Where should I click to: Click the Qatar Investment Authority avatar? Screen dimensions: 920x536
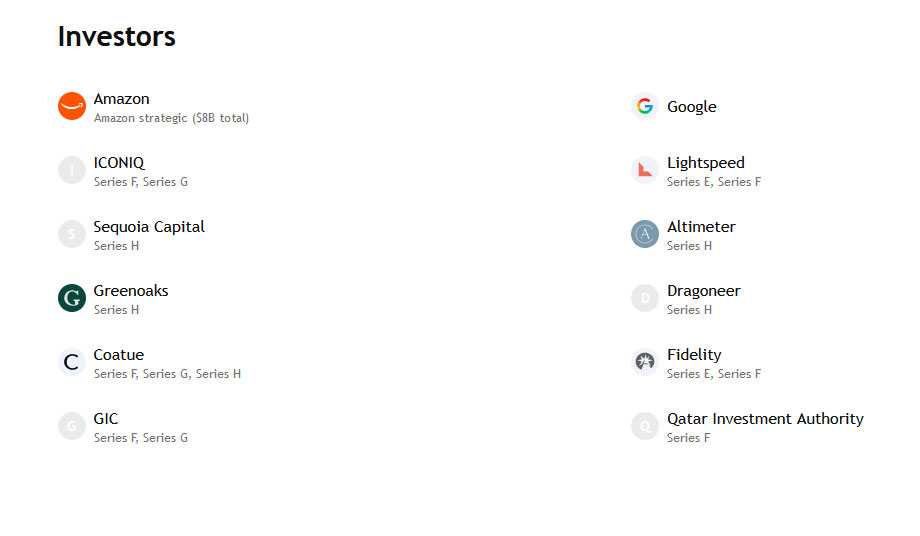coord(645,426)
